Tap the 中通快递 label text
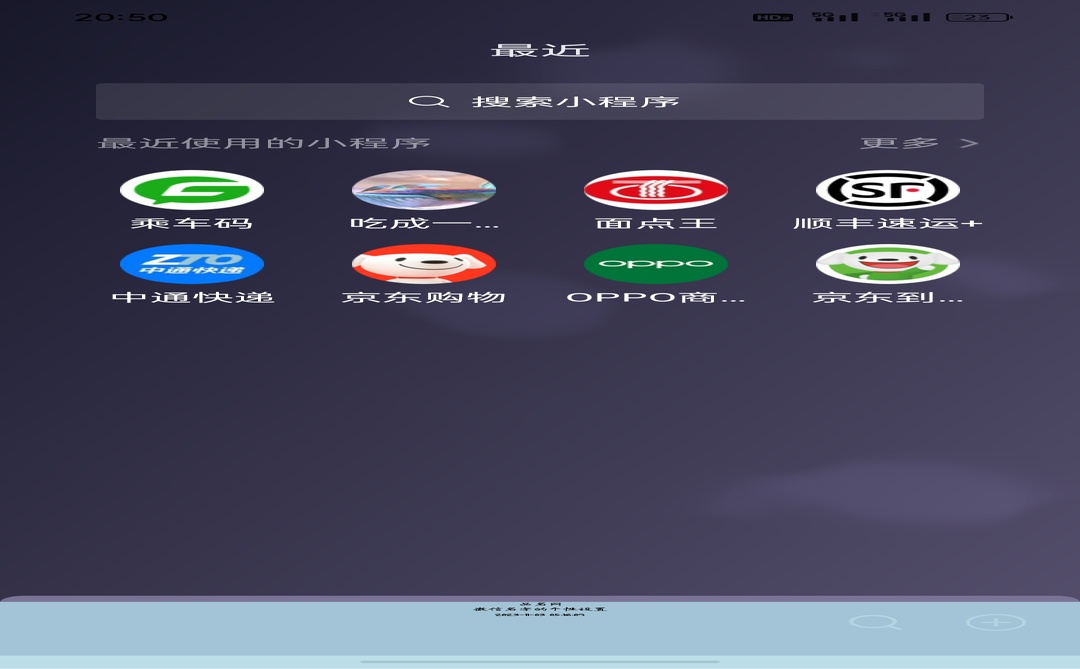The height and width of the screenshot is (669, 1080). (x=193, y=298)
